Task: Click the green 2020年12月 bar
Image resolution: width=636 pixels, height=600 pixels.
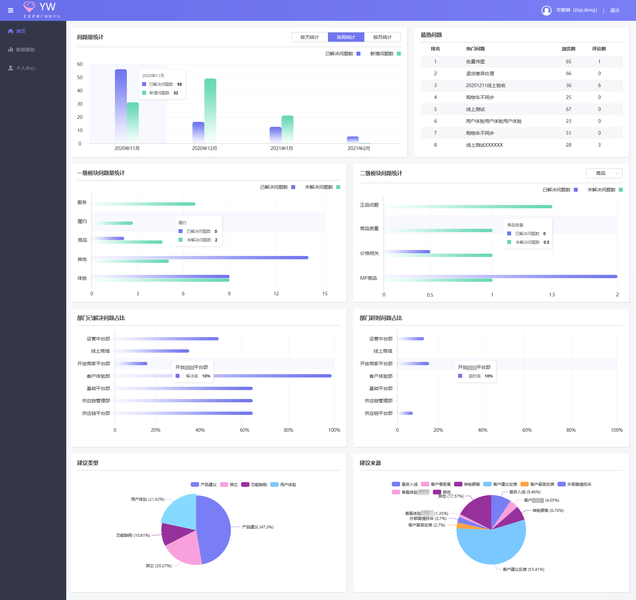Action: pos(210,111)
